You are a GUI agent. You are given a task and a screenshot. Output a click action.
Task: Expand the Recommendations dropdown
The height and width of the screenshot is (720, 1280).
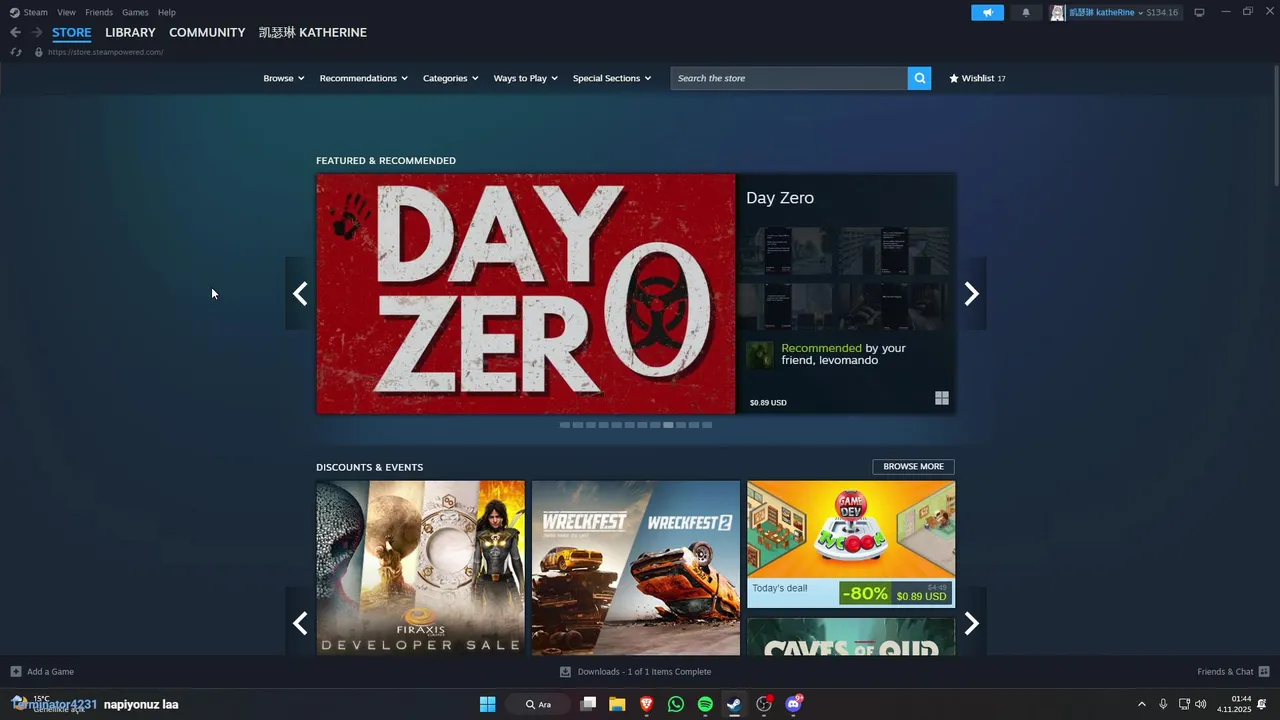(363, 78)
